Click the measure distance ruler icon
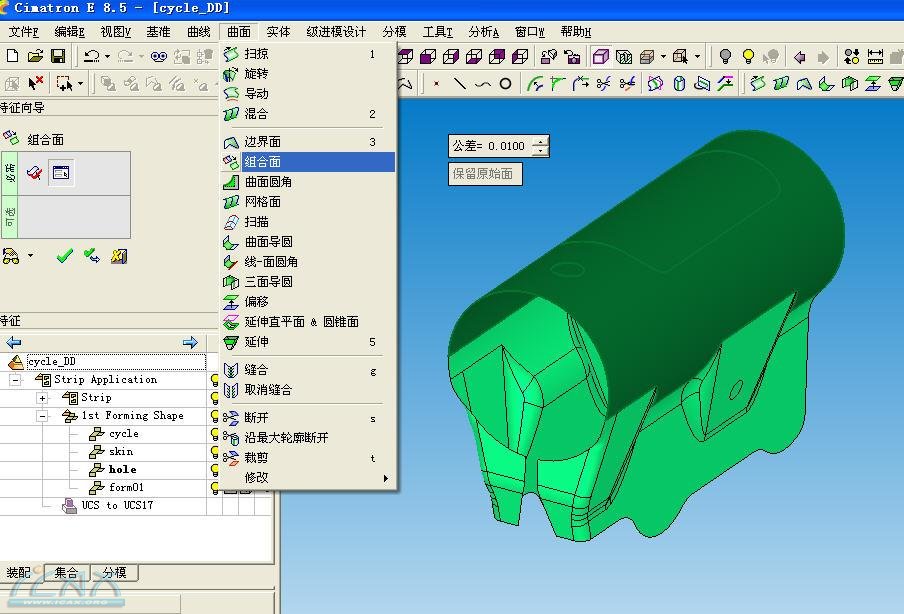Viewport: 904px width, 614px height. (x=875, y=57)
